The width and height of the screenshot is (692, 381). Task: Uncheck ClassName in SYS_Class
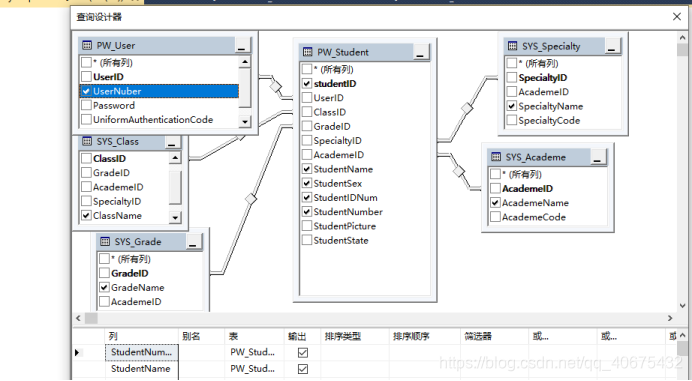[86, 215]
